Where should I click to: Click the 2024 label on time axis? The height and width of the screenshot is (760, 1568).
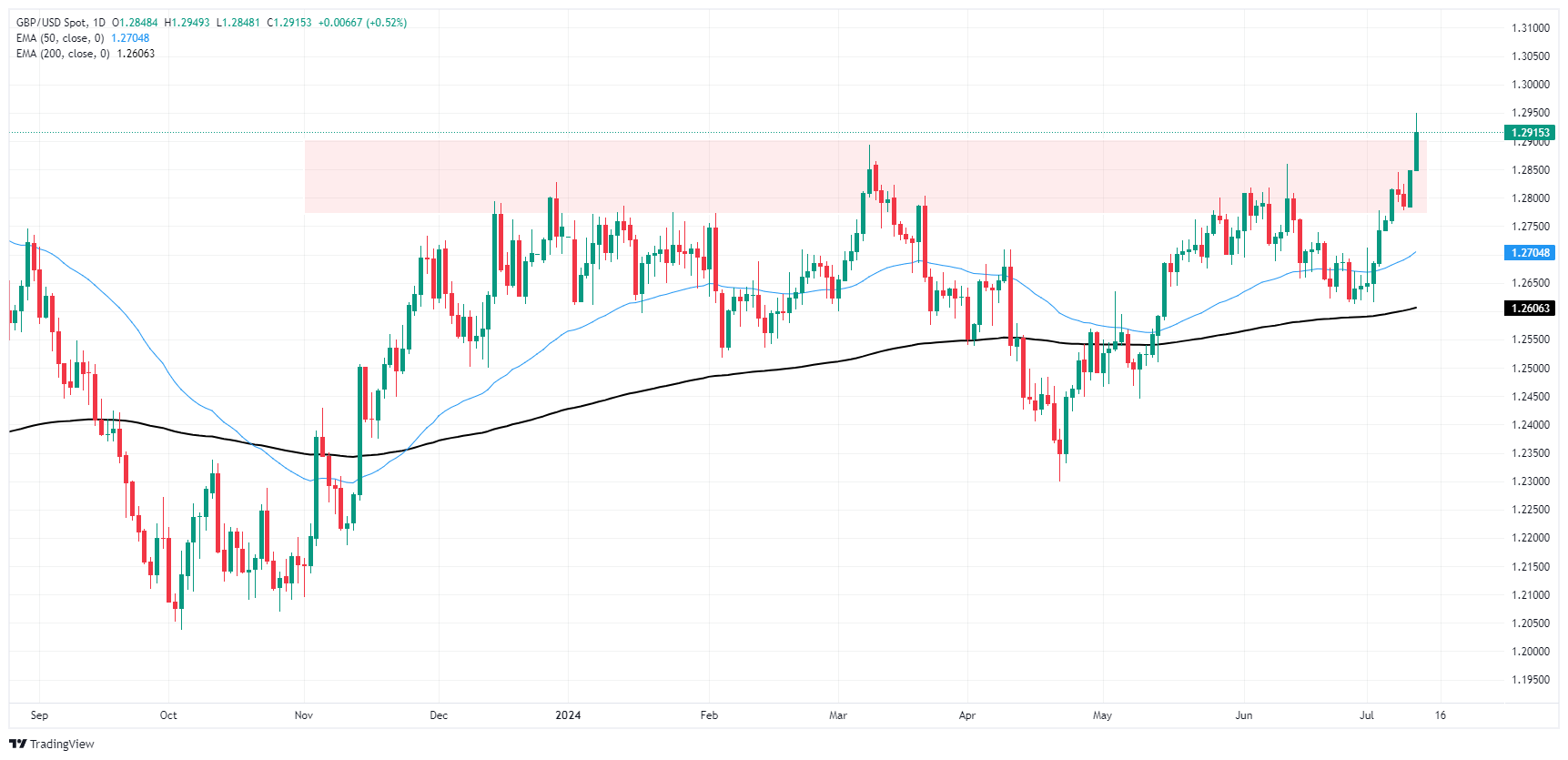pyautogui.click(x=568, y=715)
